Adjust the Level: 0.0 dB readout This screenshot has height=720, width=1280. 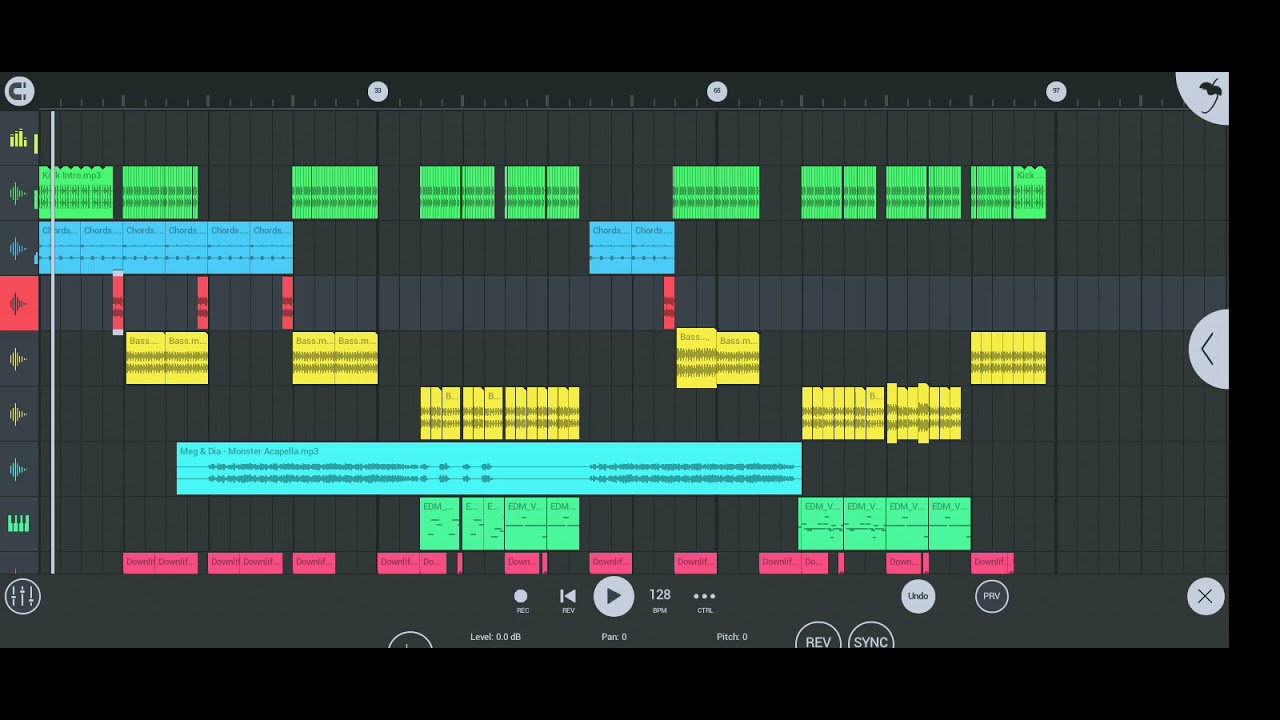496,637
